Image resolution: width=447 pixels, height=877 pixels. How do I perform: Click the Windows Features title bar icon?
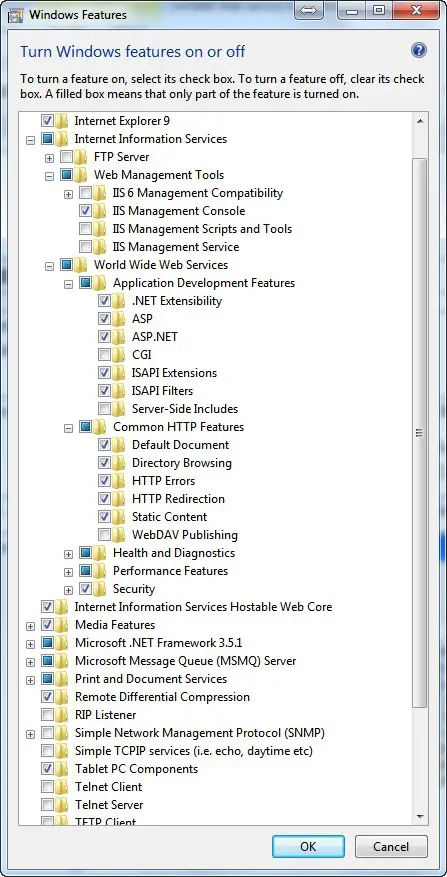16,13
